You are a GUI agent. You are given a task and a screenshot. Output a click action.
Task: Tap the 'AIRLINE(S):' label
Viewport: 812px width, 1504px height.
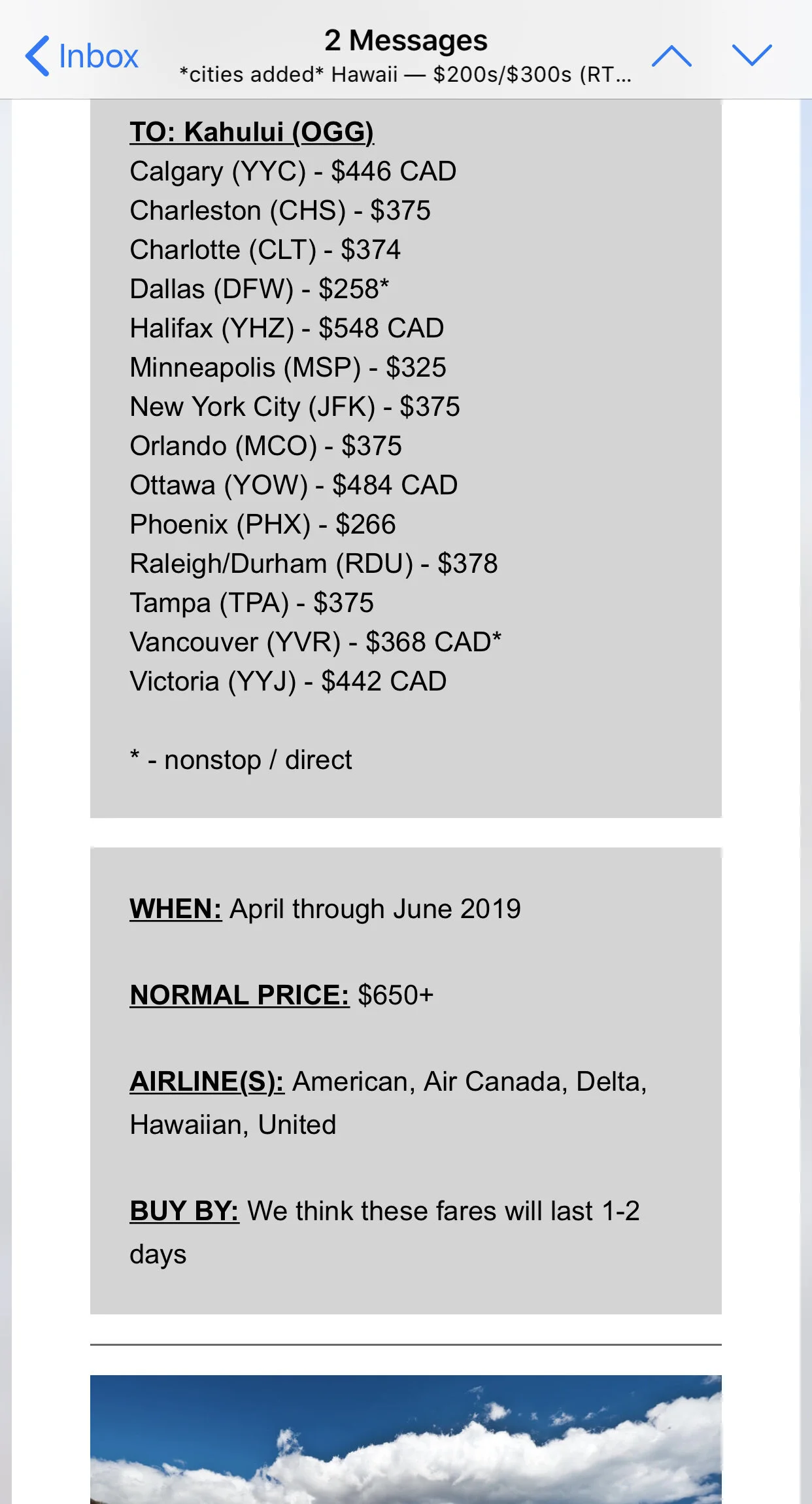pyautogui.click(x=207, y=1082)
